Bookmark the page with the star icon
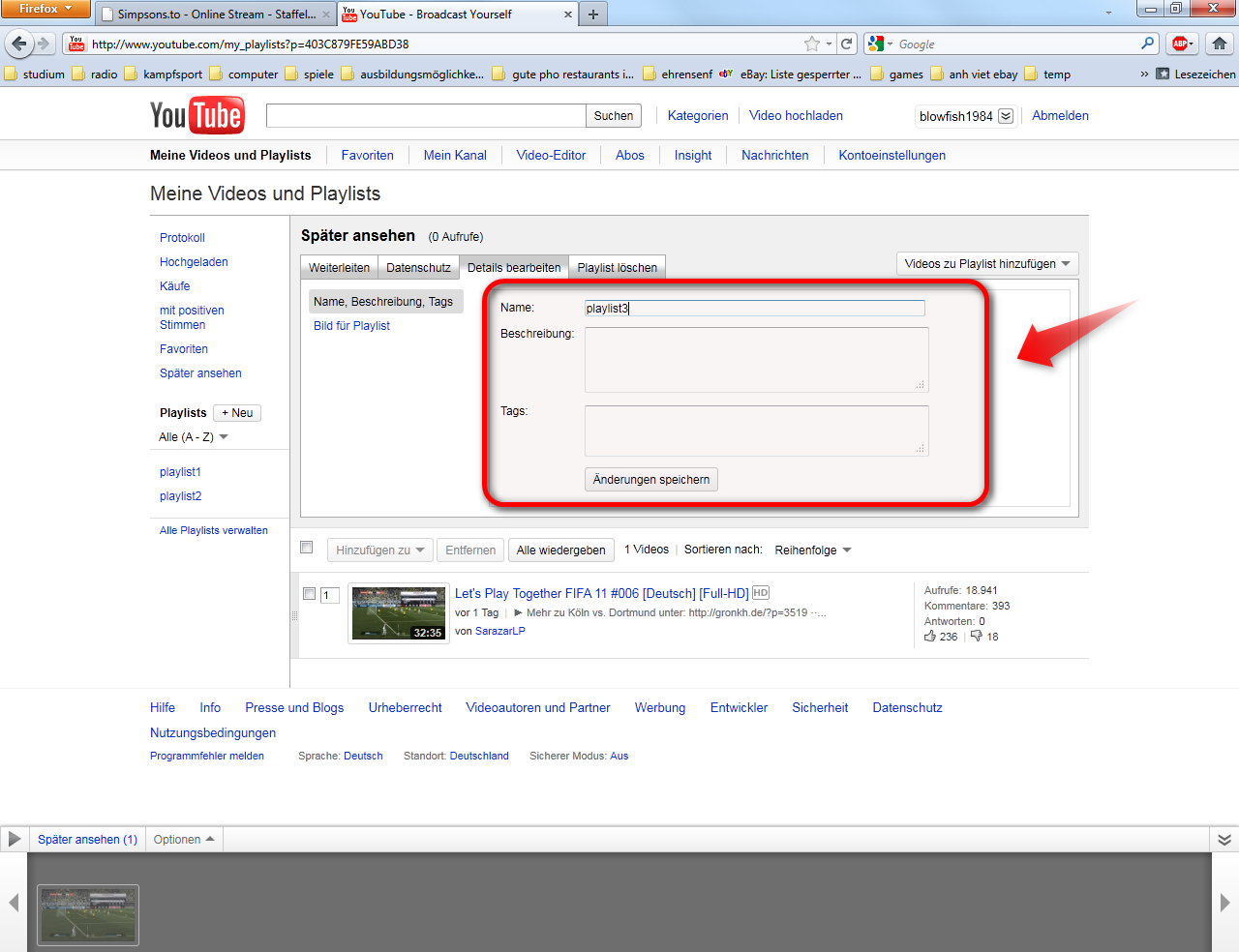Screen dimensions: 1239x952 point(813,44)
